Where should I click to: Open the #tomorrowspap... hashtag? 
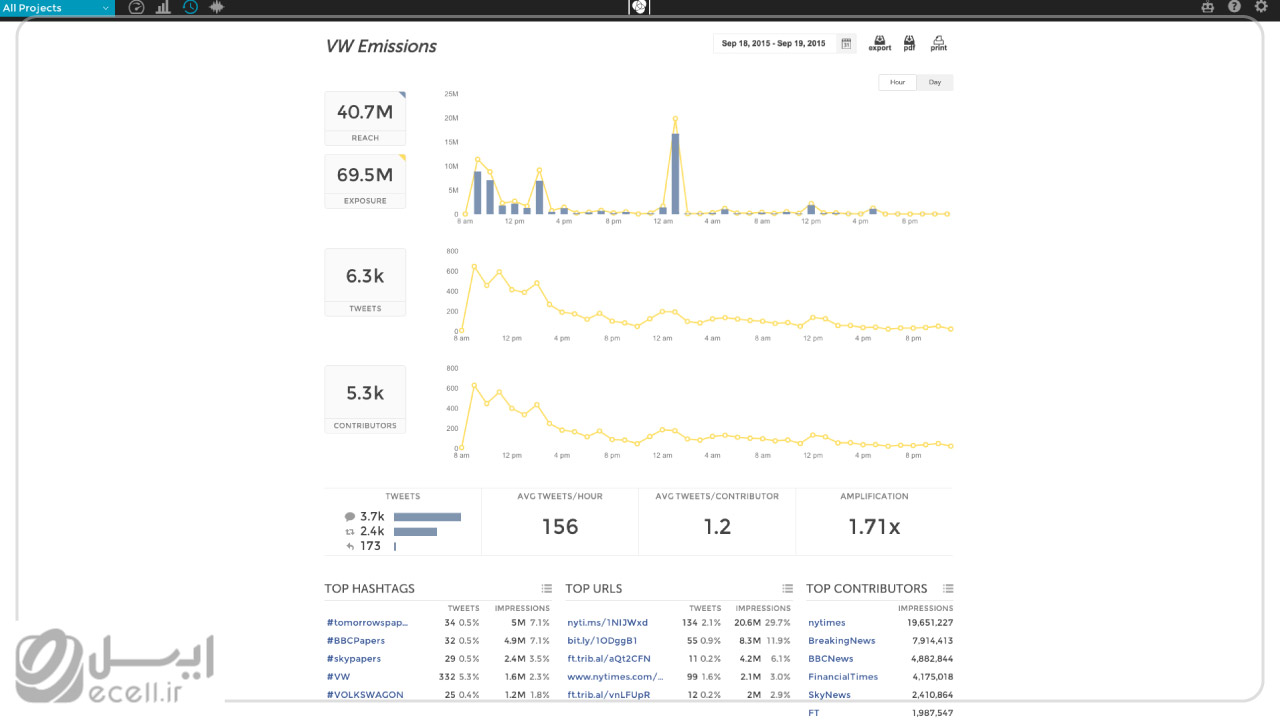[x=367, y=623]
